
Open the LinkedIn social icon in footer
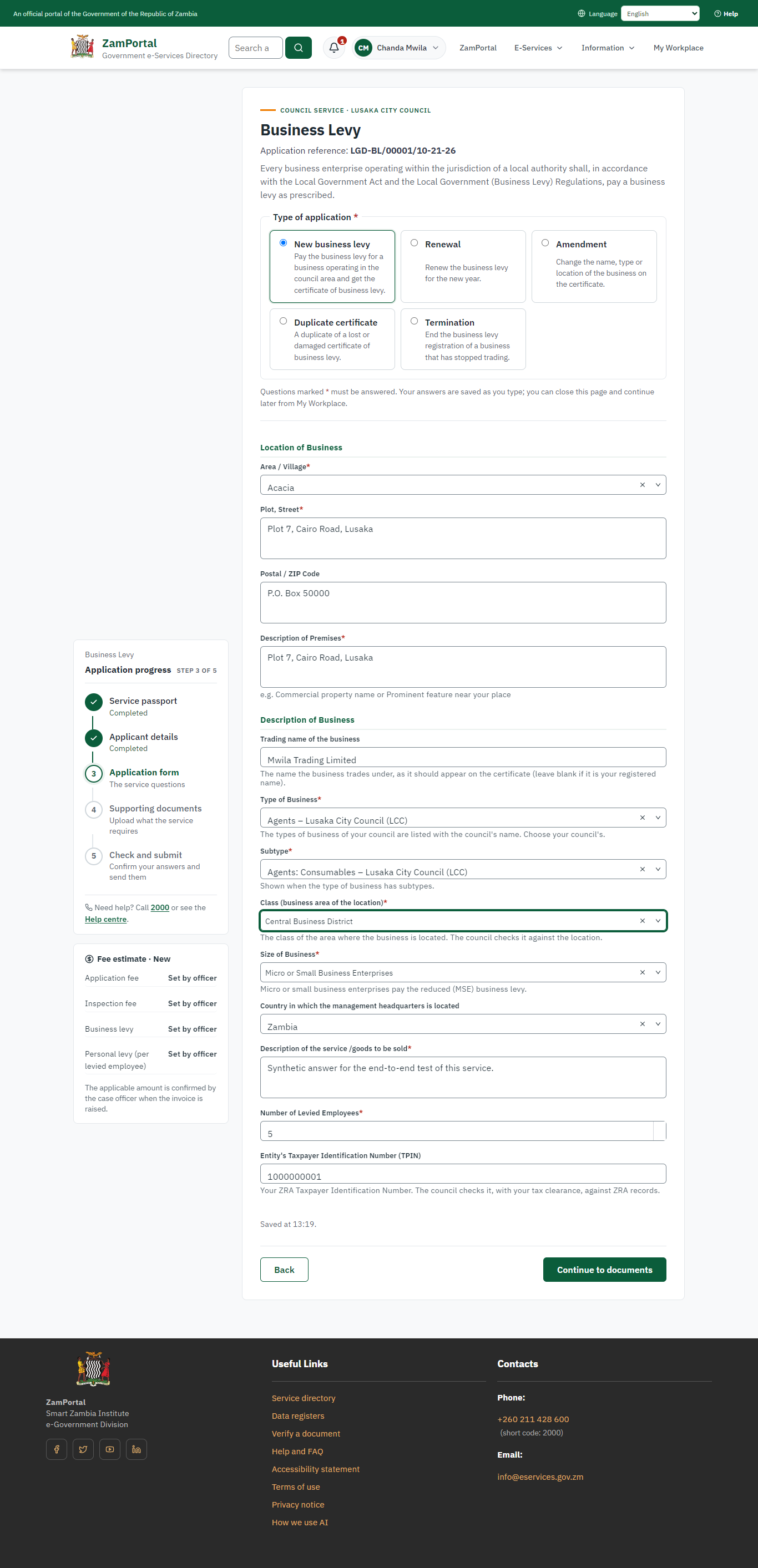pyautogui.click(x=137, y=1449)
